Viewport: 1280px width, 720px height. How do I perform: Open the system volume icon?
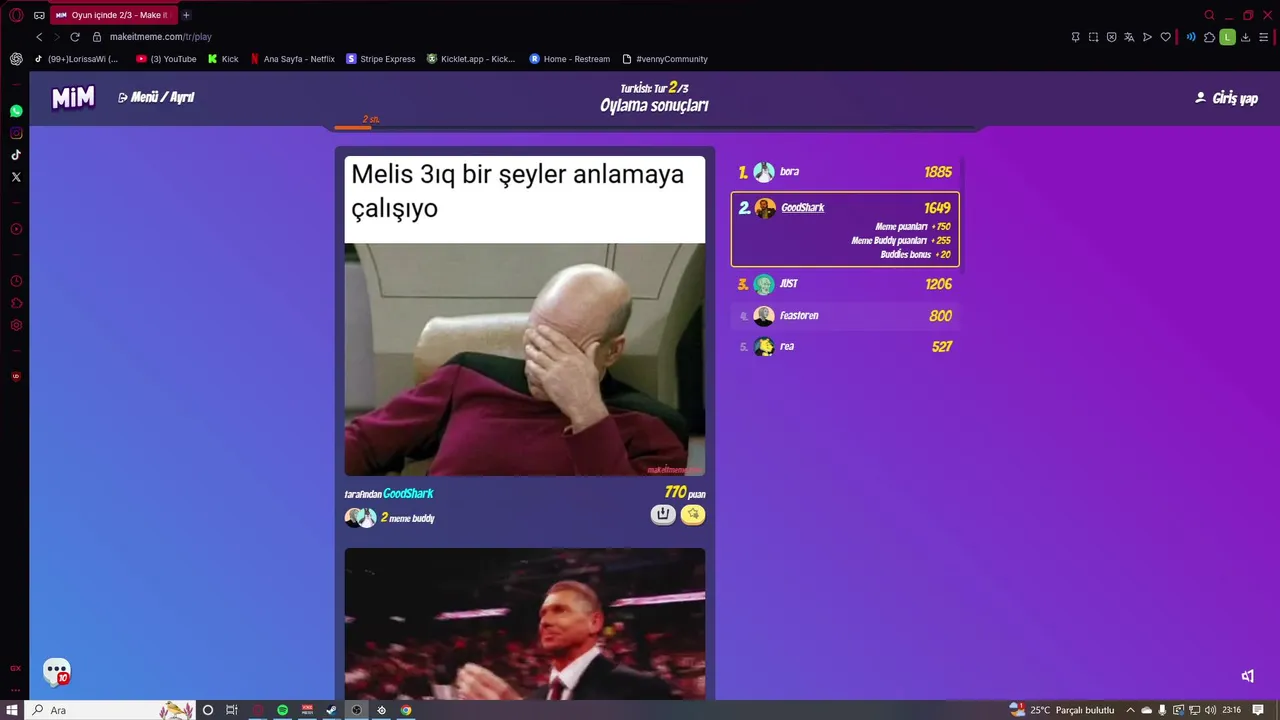coord(1211,710)
